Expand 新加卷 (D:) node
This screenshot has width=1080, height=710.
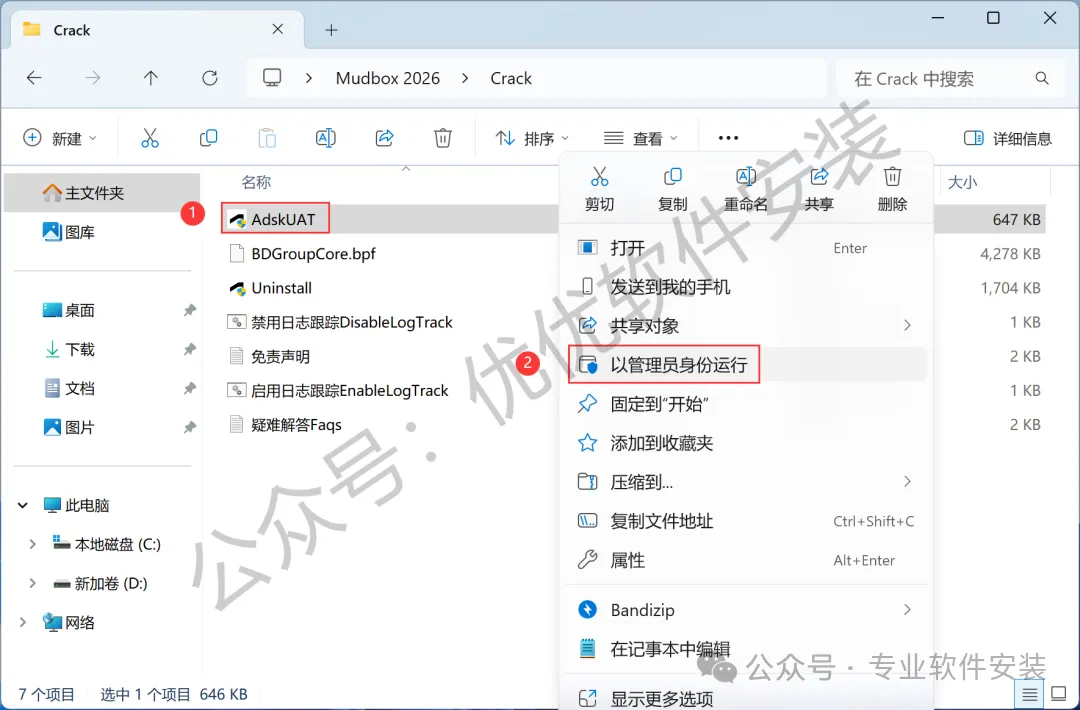pyautogui.click(x=32, y=584)
